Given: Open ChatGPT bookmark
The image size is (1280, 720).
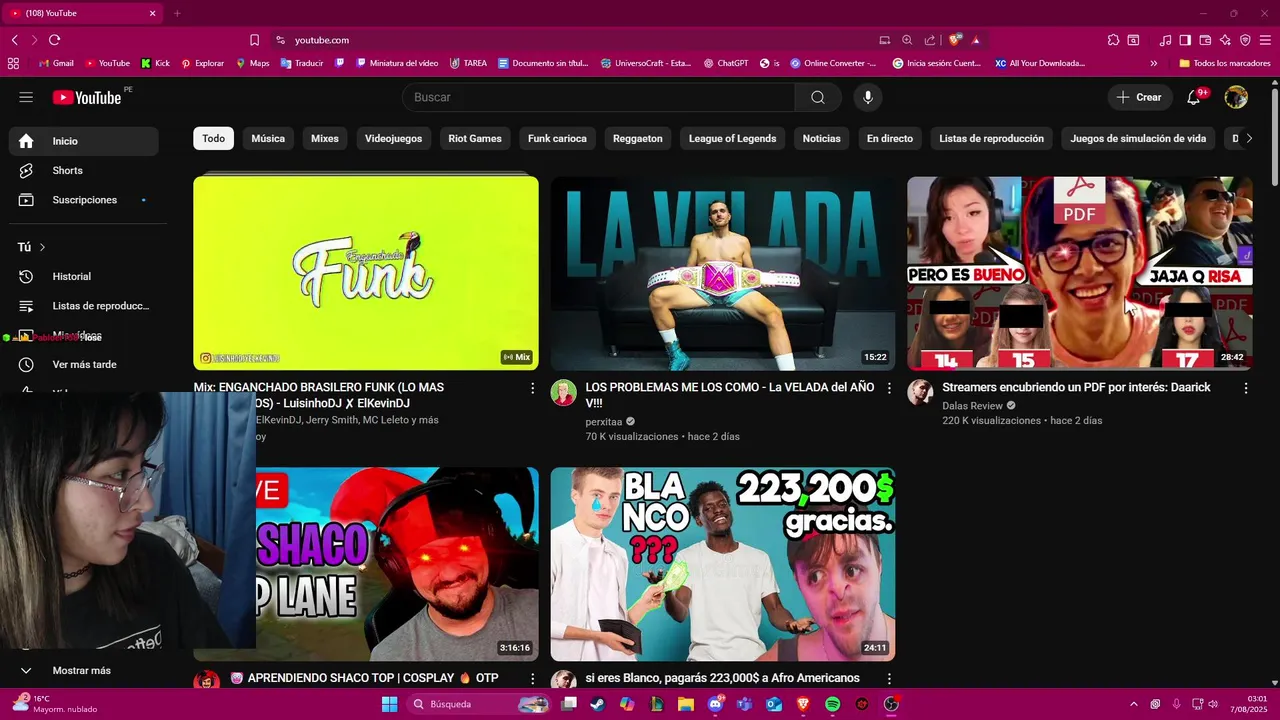Looking at the screenshot, I should pos(726,63).
